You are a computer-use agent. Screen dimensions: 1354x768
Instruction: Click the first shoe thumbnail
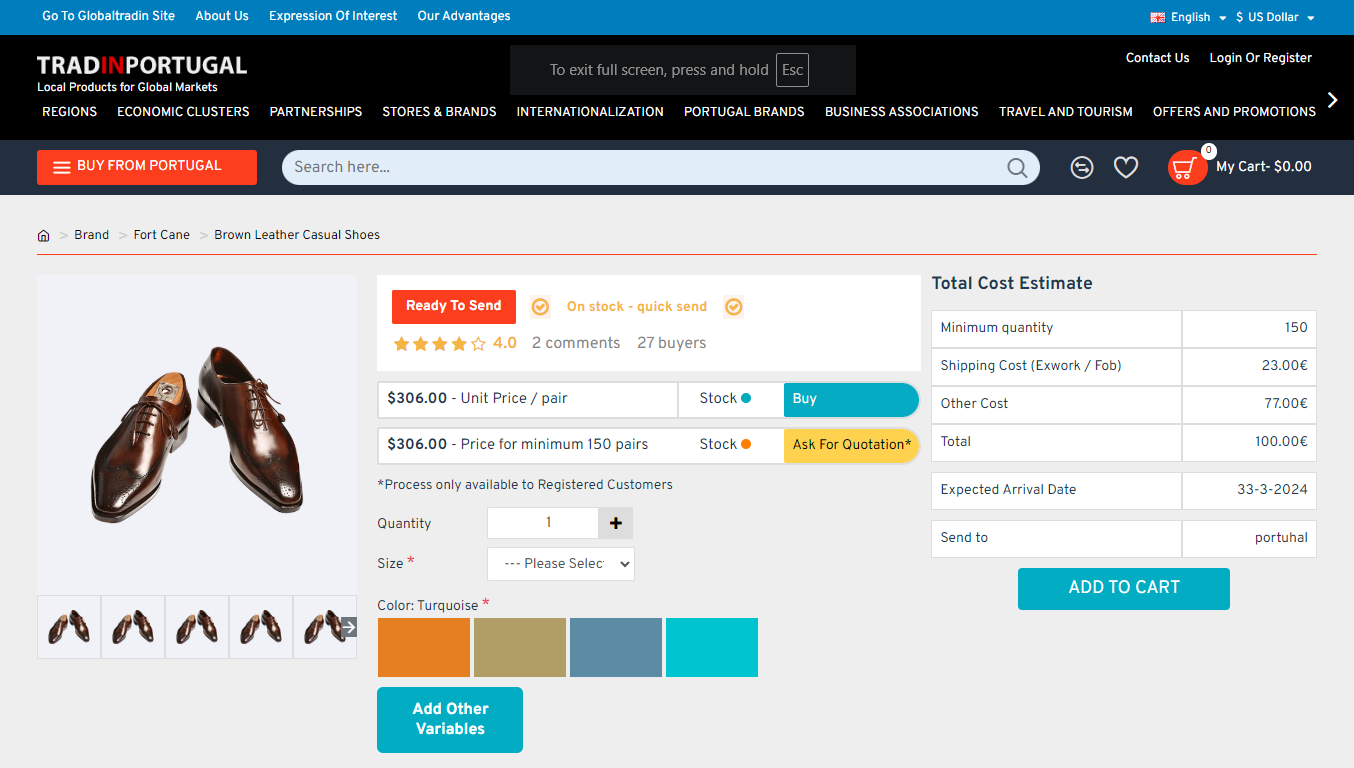point(69,627)
